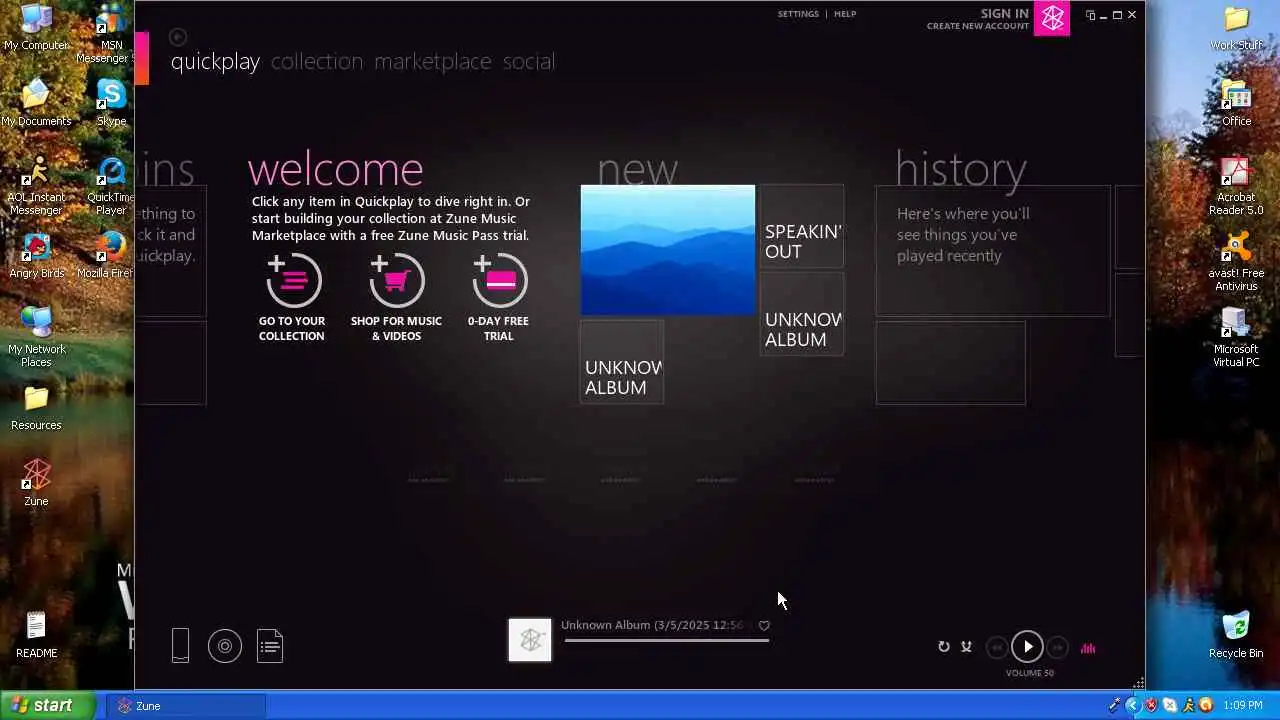Open Help link at top
The image size is (1280, 720).
[x=845, y=14]
